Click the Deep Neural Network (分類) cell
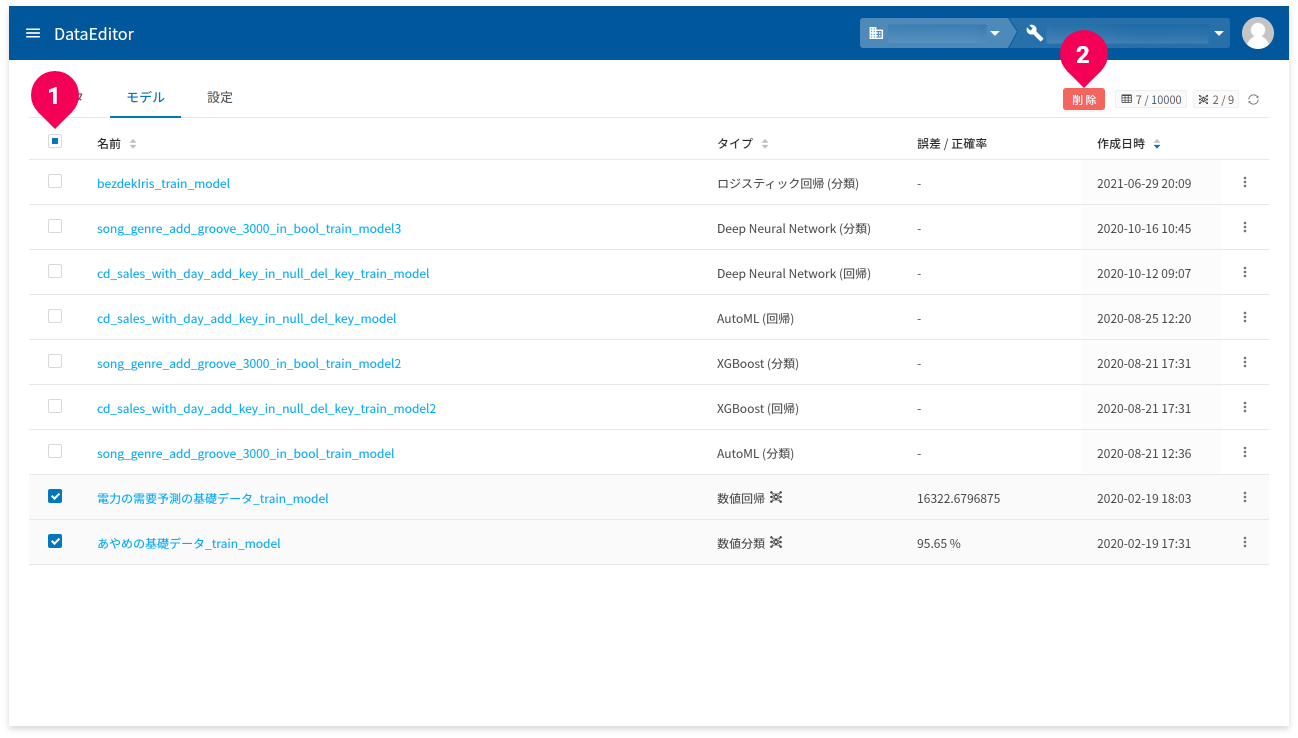The width and height of the screenshot is (1298, 738). pos(794,228)
